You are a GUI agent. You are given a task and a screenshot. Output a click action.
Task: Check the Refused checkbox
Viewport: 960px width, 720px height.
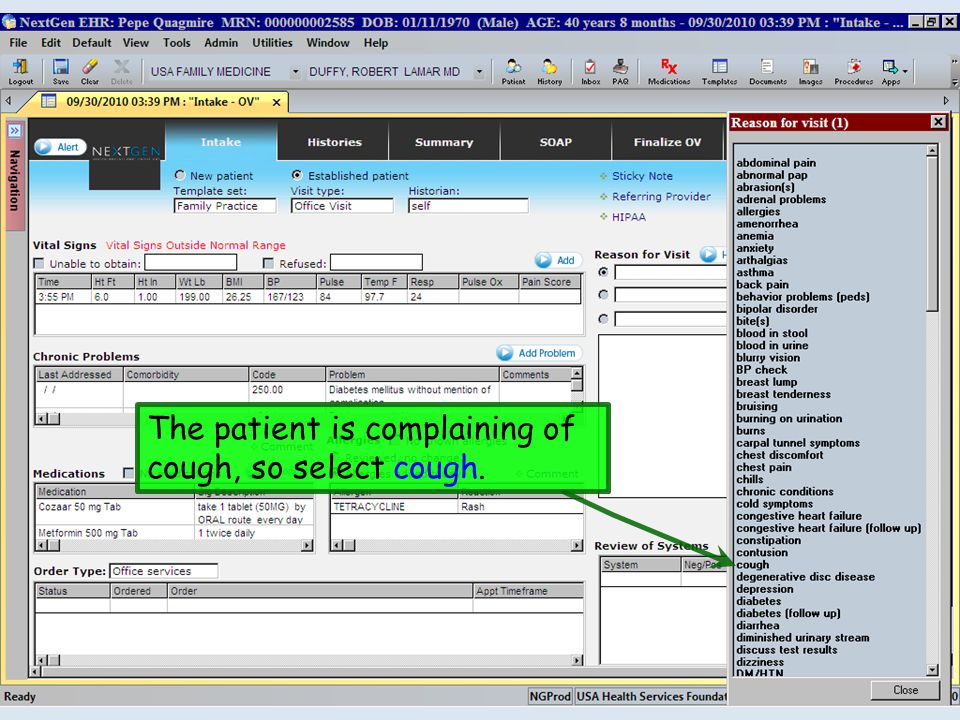pyautogui.click(x=268, y=263)
